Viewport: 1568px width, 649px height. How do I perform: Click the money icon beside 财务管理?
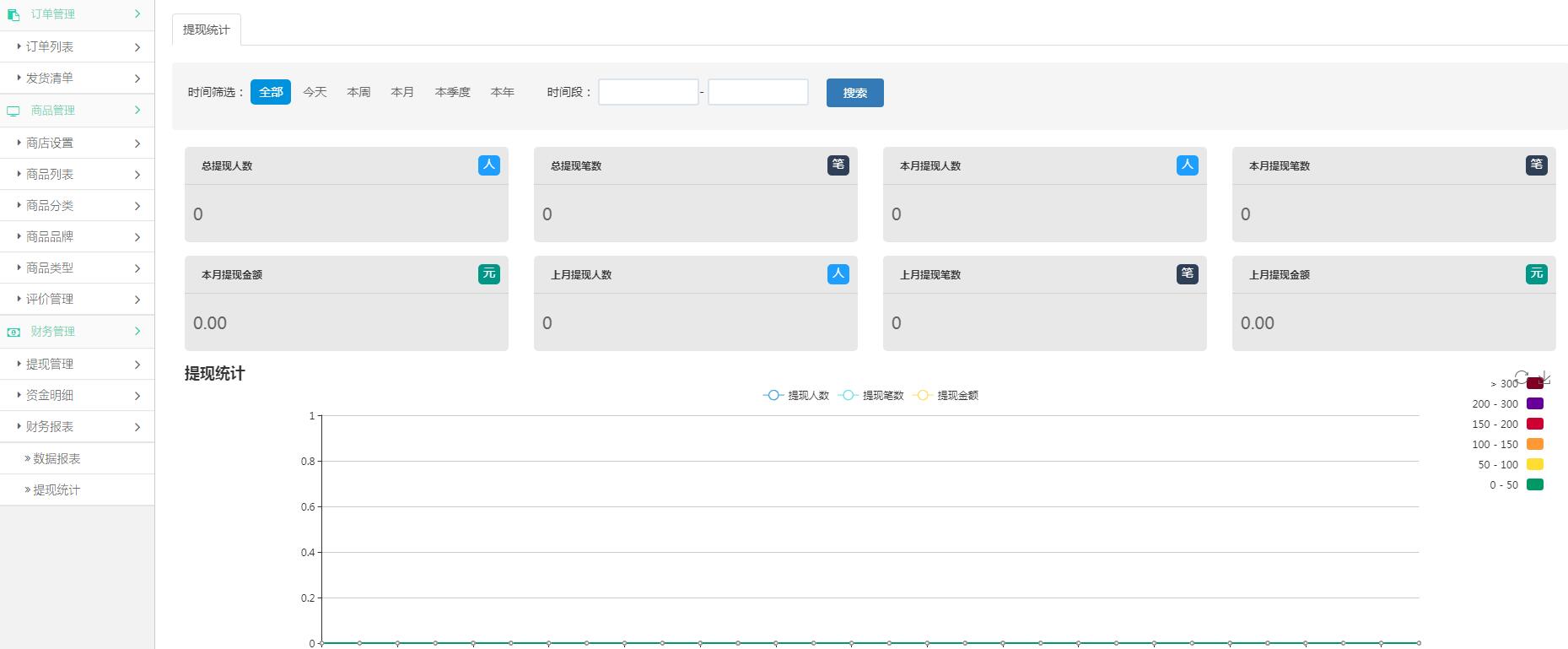click(x=13, y=333)
